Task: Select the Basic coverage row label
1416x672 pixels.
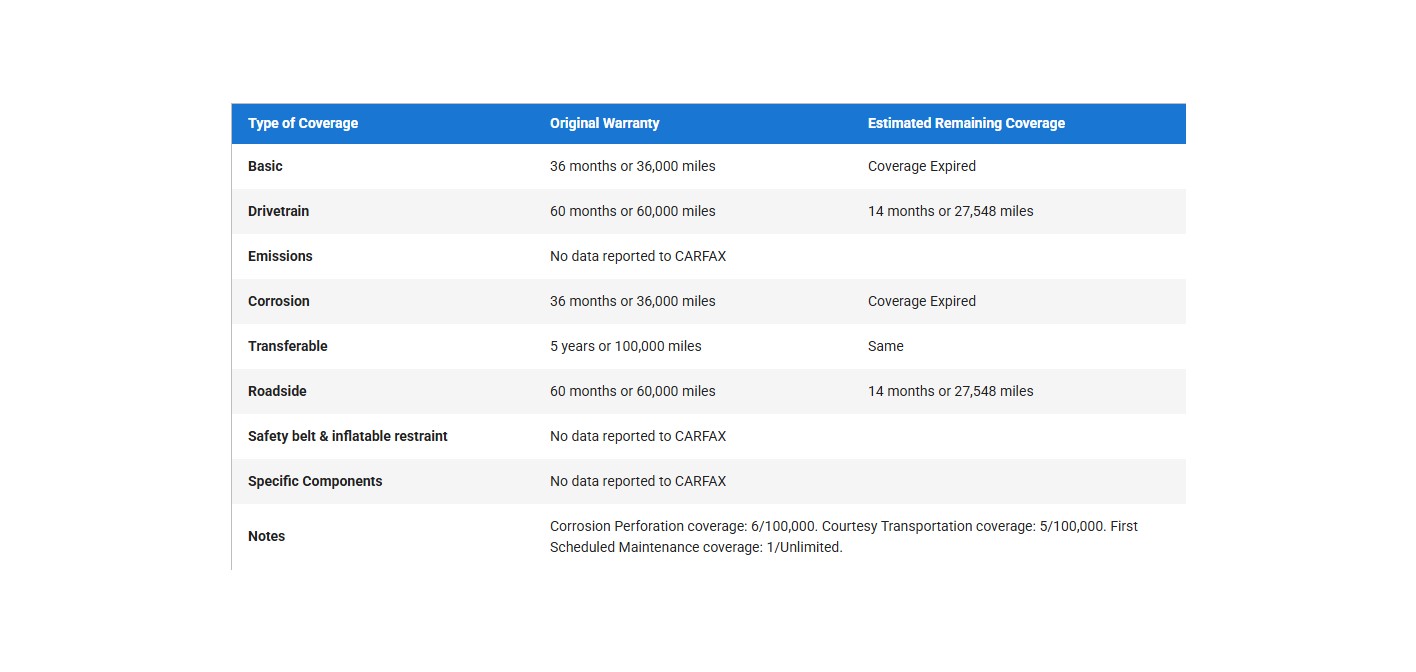Action: pyautogui.click(x=265, y=166)
